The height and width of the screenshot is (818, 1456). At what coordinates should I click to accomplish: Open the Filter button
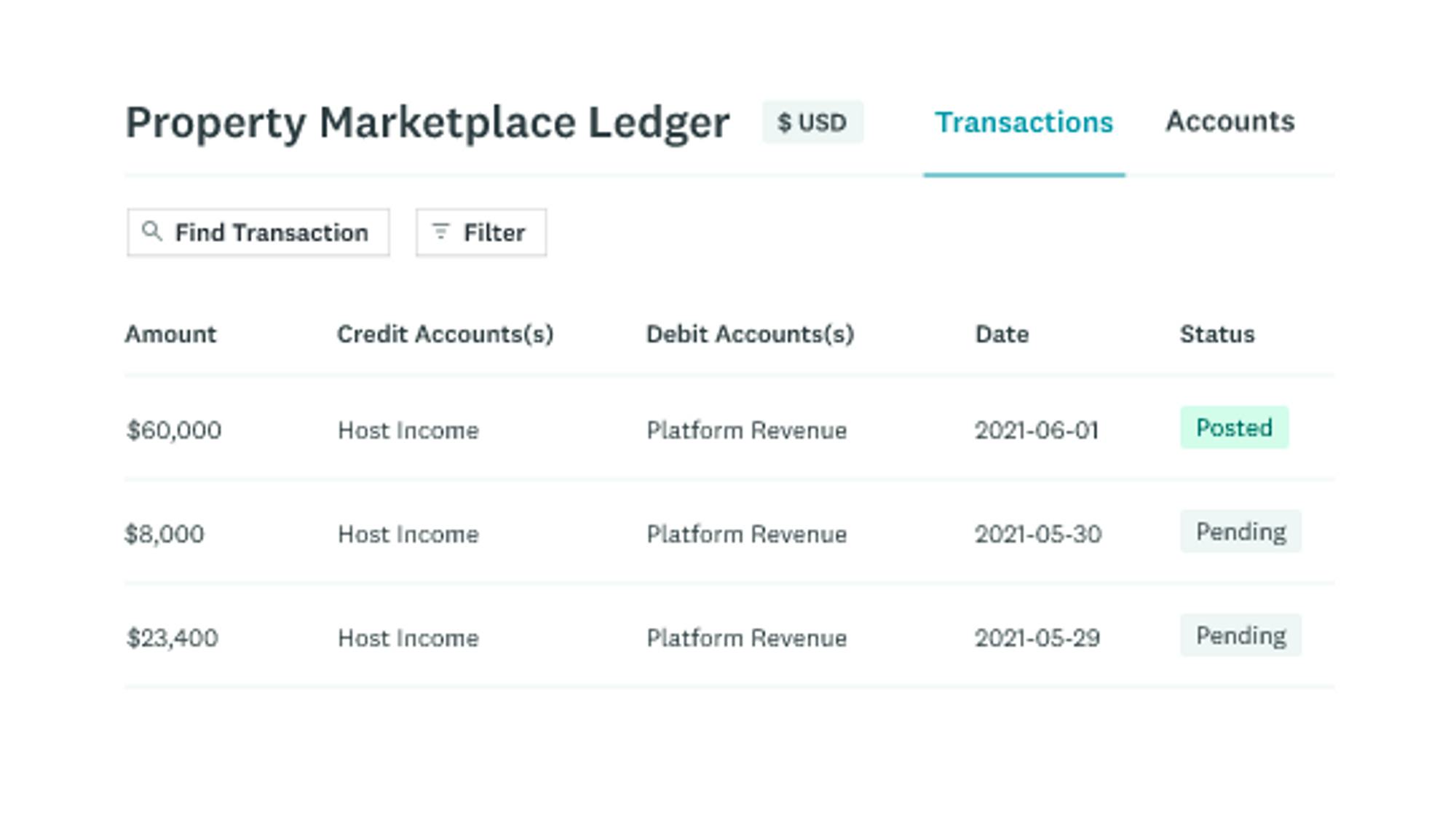coord(481,232)
